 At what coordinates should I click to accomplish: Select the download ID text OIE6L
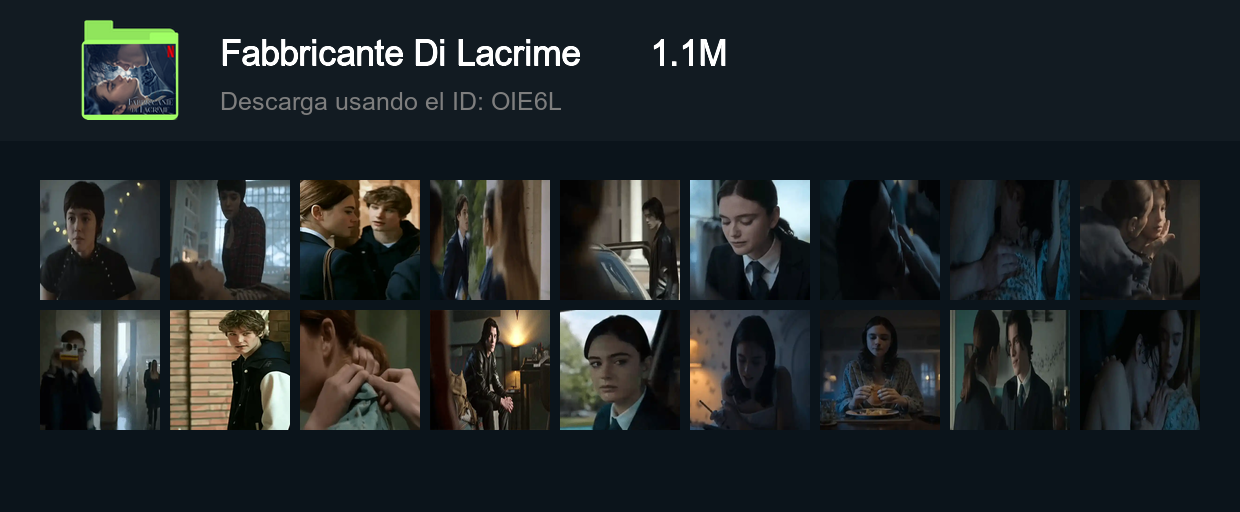[x=526, y=102]
